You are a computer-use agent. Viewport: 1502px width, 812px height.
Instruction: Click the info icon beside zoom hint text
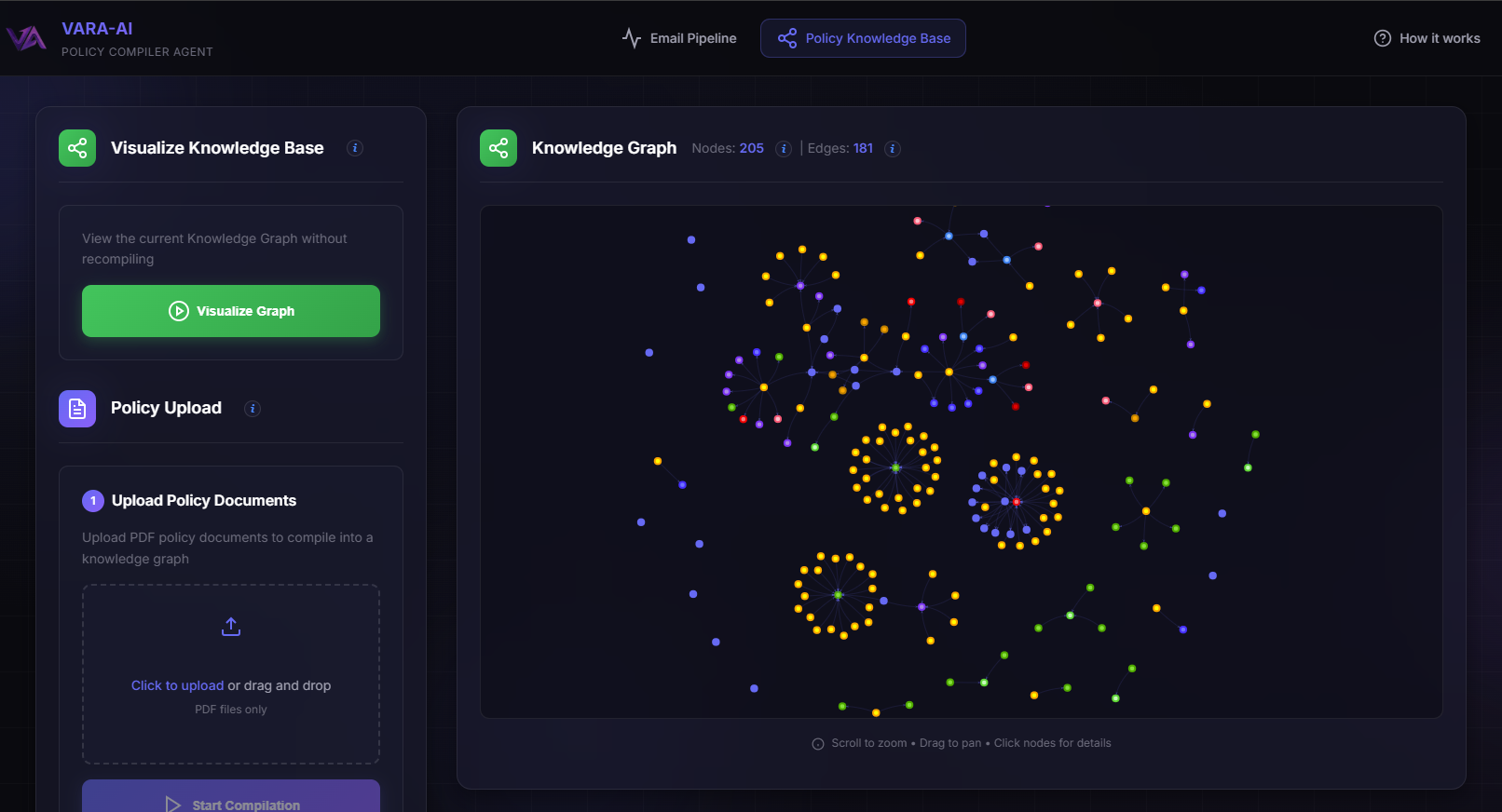tap(818, 744)
